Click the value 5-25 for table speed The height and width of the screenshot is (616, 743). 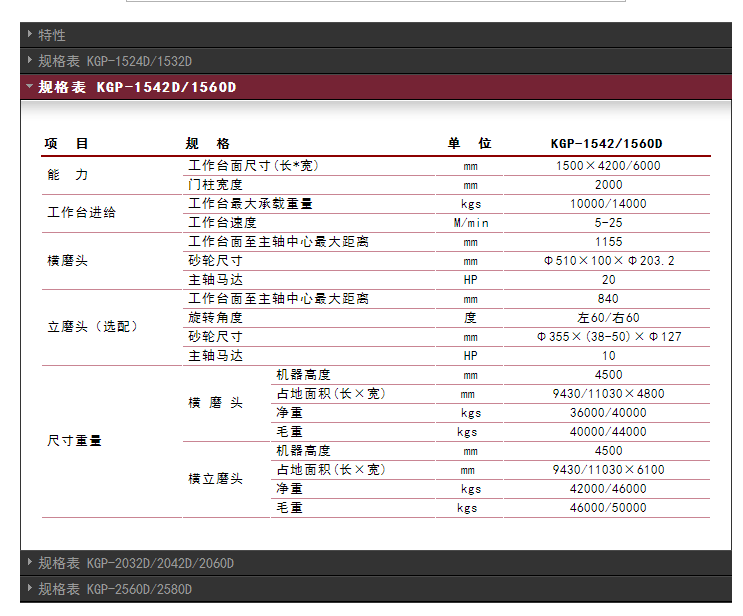(x=608, y=223)
